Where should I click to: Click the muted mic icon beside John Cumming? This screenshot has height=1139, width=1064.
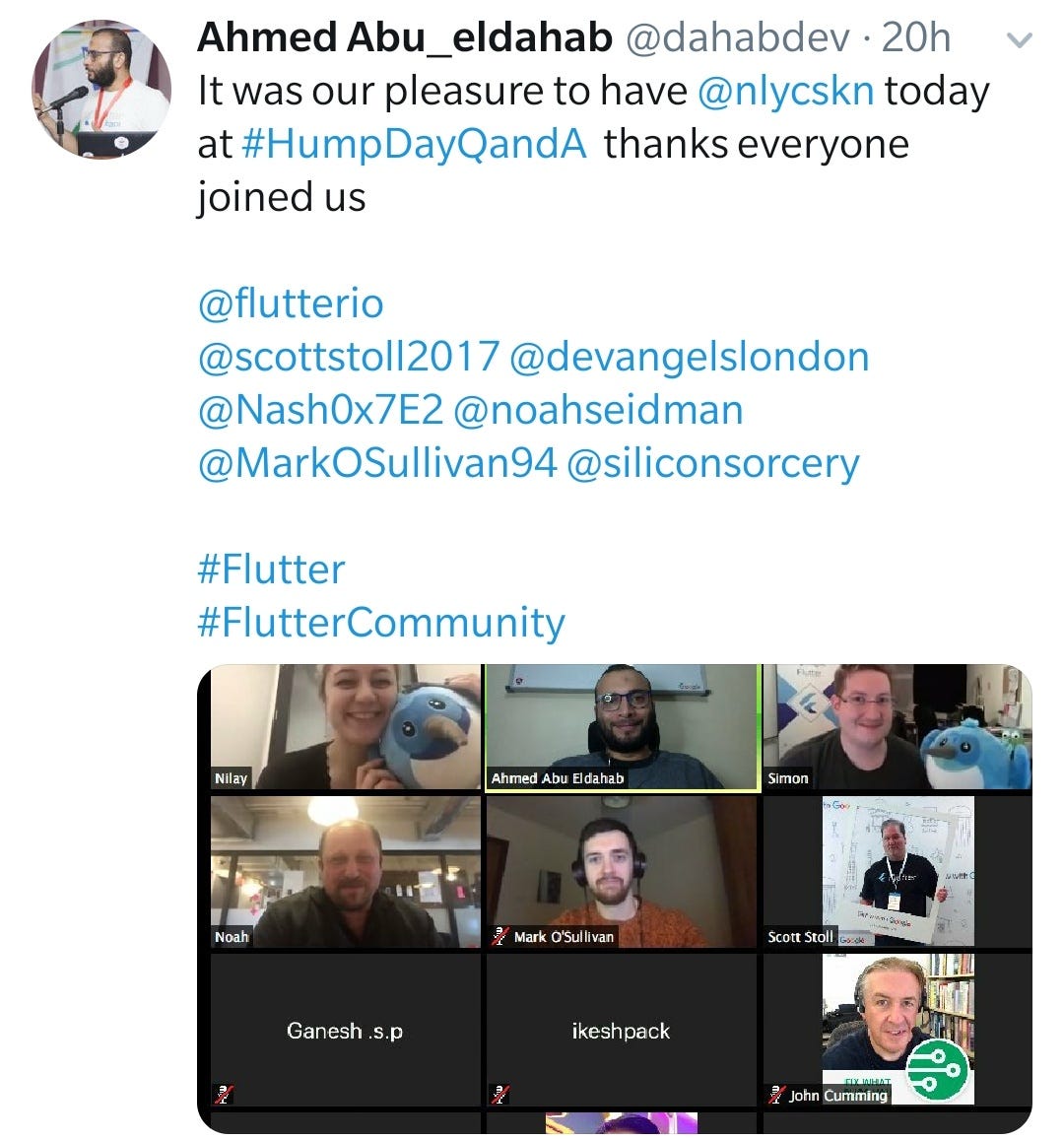pyautogui.click(x=776, y=1095)
